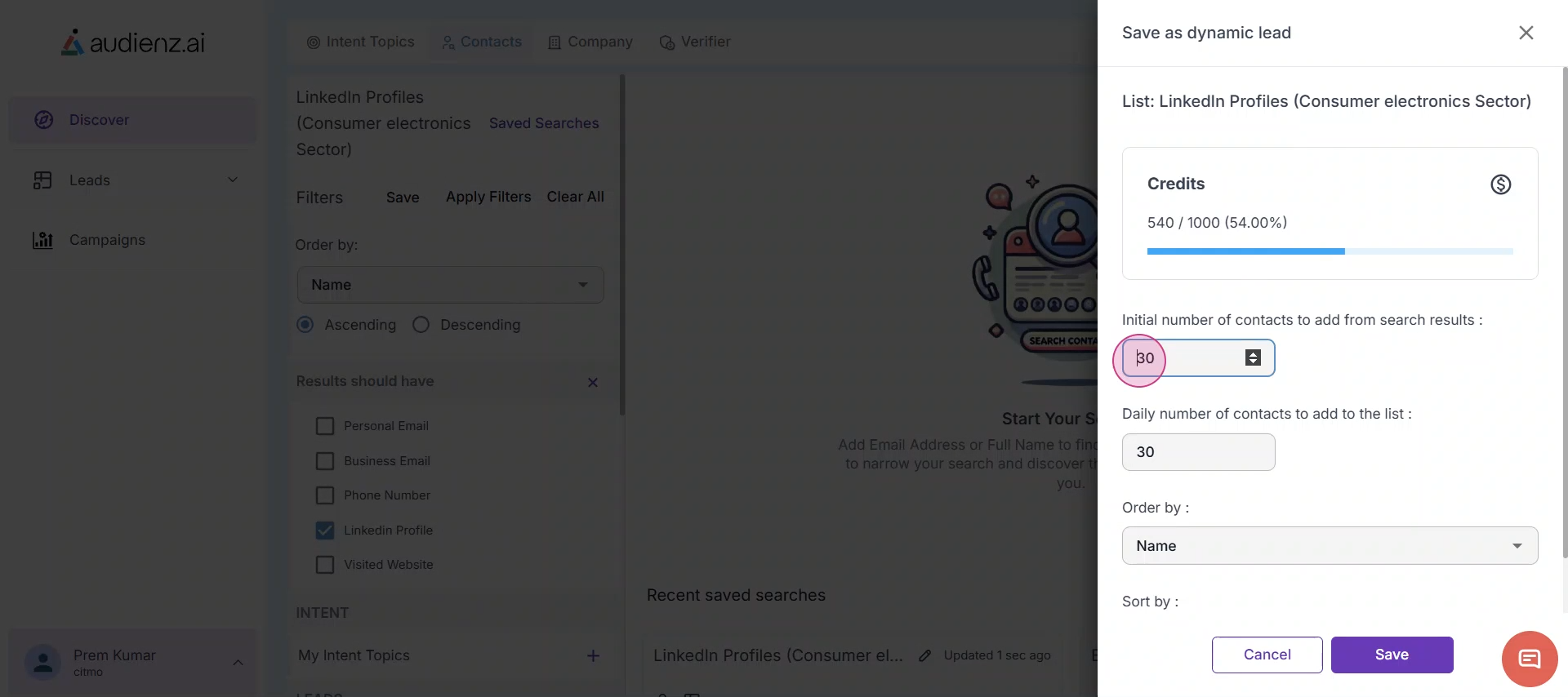The width and height of the screenshot is (1568, 697).
Task: Click the initial number of contacts field
Action: coord(1198,358)
